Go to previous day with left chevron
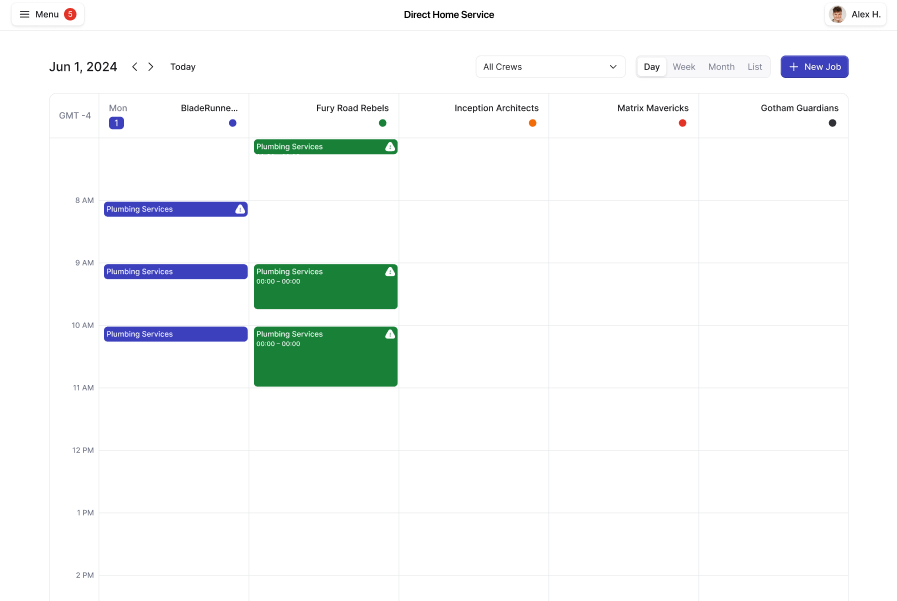 (x=135, y=67)
